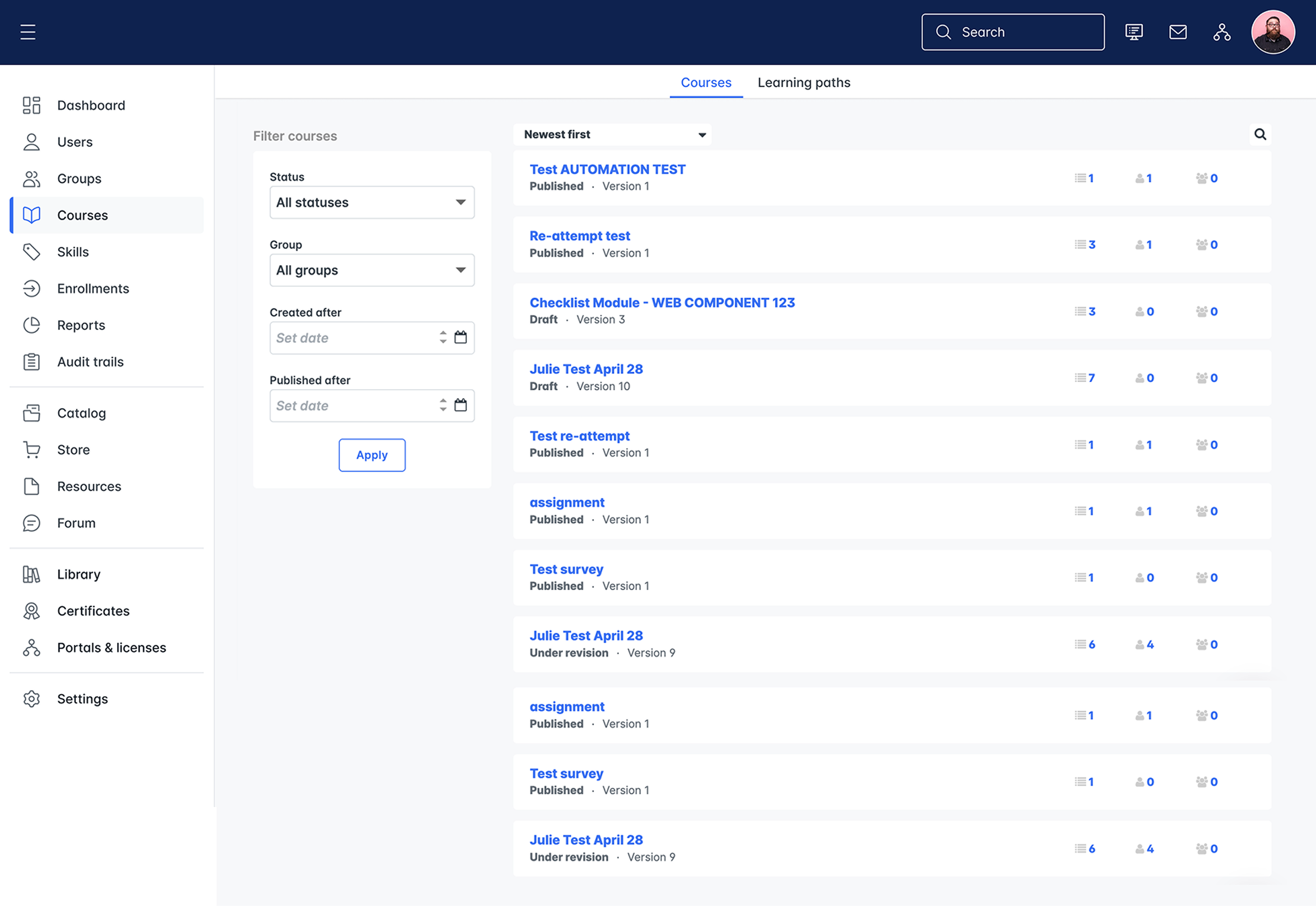
Task: Switch to the Learning paths tab
Action: coord(804,82)
